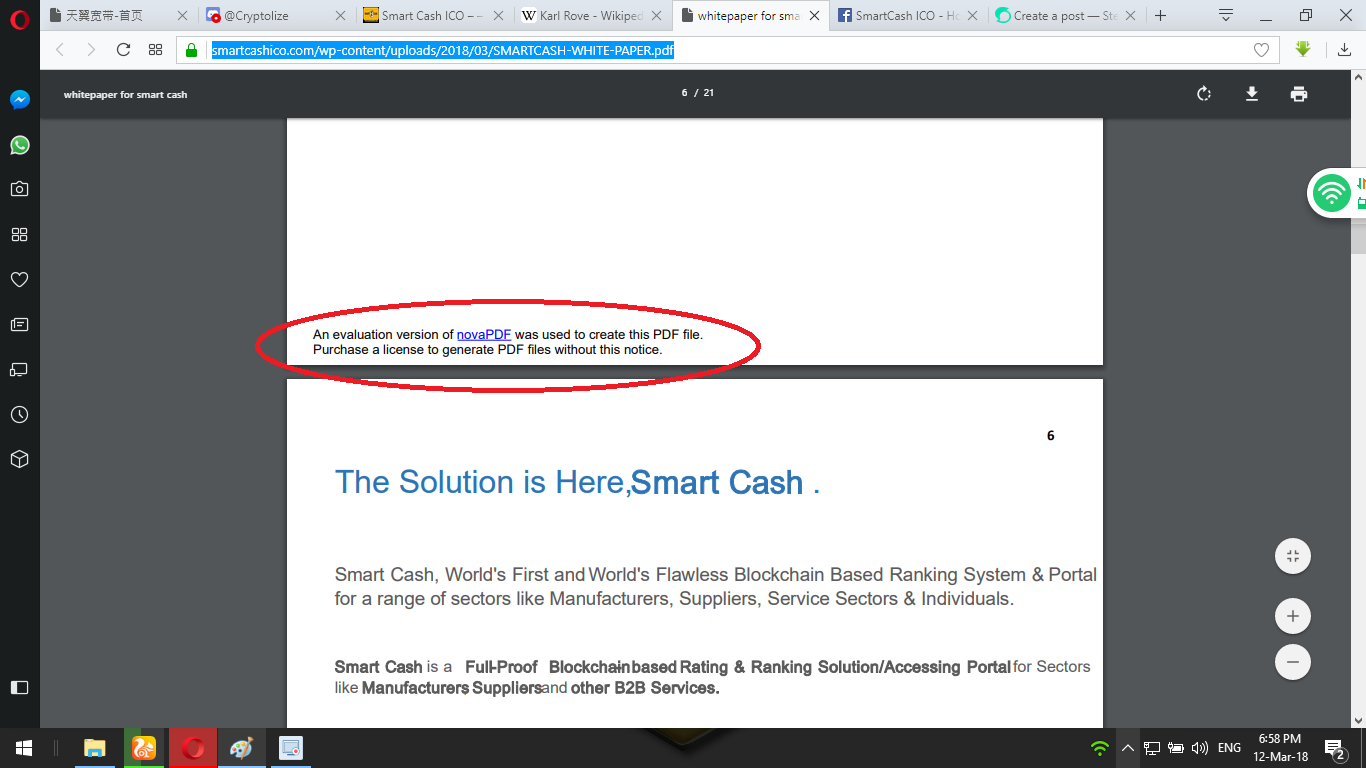The width and height of the screenshot is (1366, 768).
Task: Reload the current PDF page
Action: [124, 50]
